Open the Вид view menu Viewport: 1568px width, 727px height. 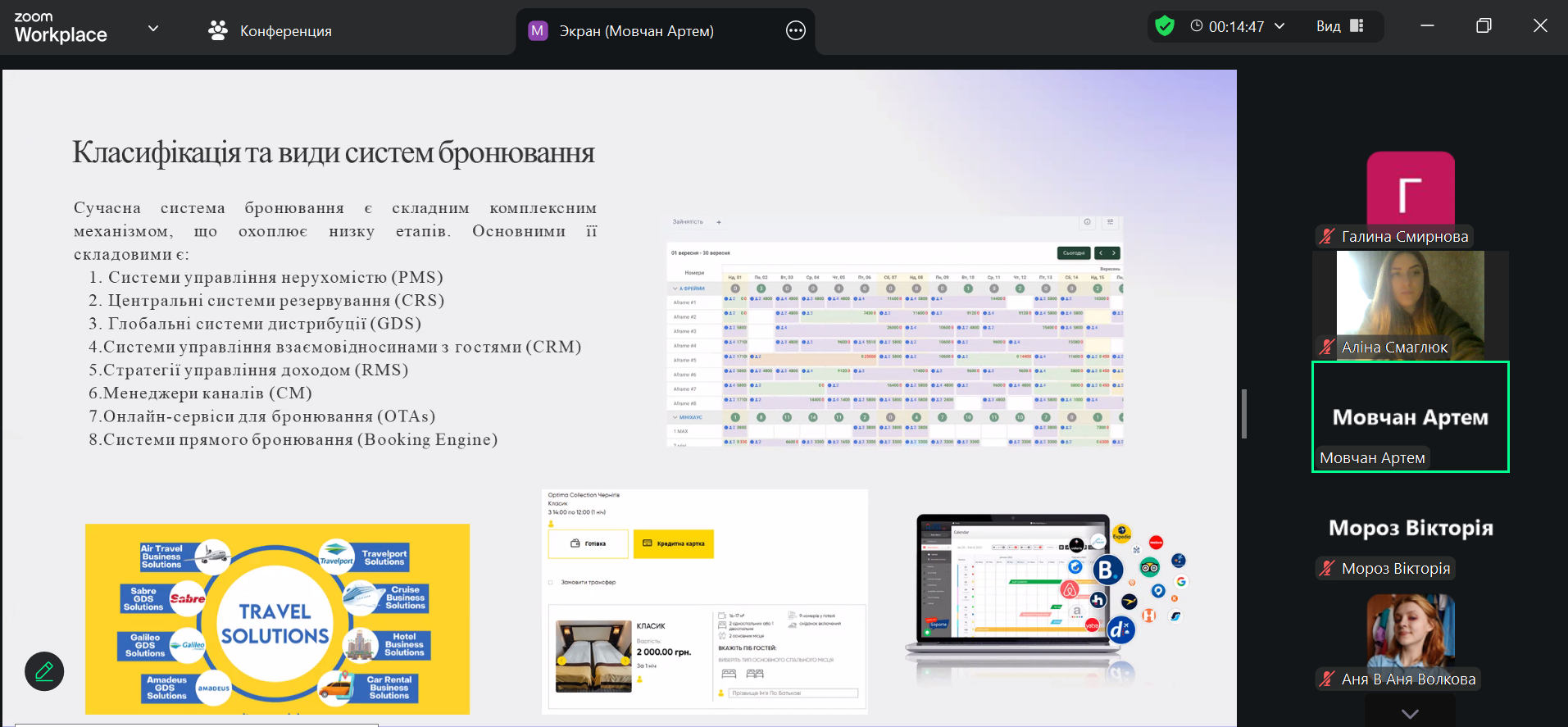[x=1328, y=26]
